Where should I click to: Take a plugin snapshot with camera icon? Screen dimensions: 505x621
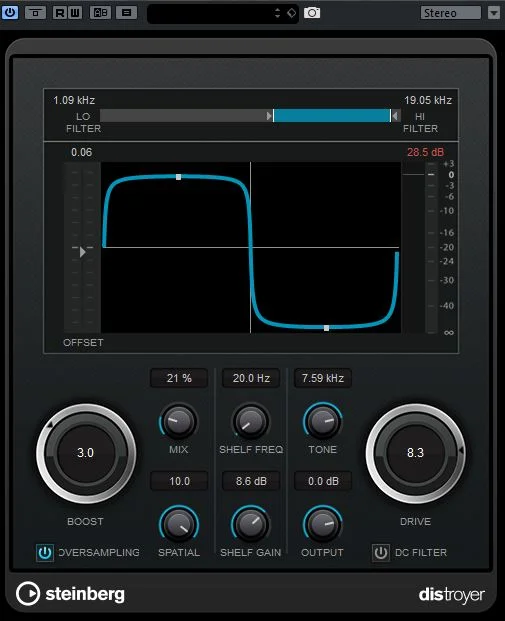click(312, 13)
